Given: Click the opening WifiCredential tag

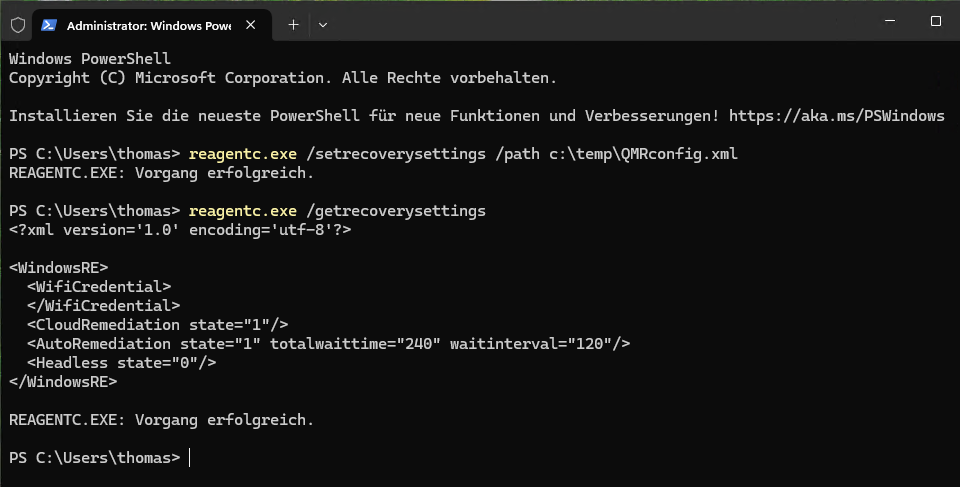Looking at the screenshot, I should point(99,287).
